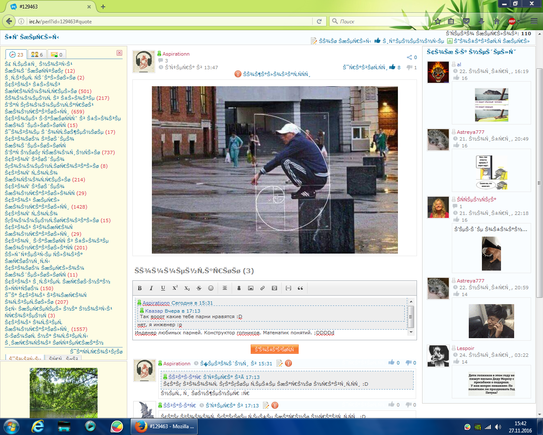Bookmark this page with the star icon
Screen dimensions: 543x435
point(437,21)
